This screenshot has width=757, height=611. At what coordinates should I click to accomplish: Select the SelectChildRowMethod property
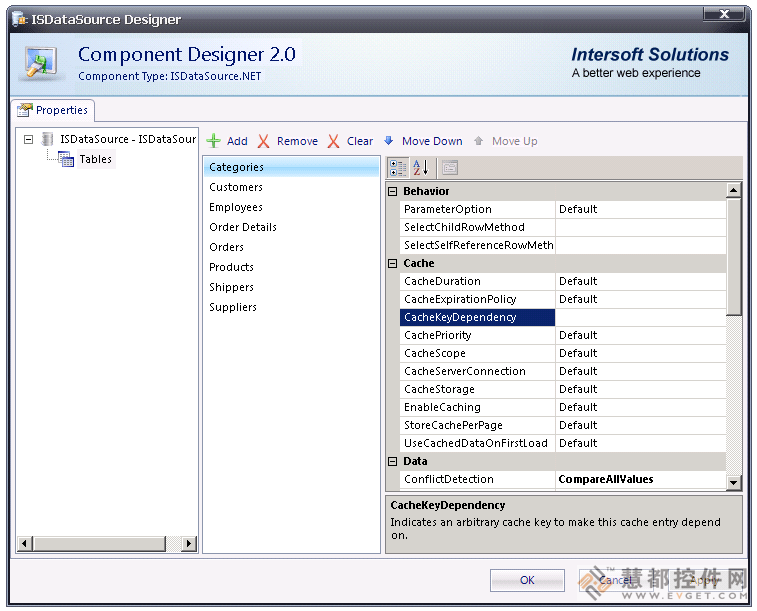[x=477, y=227]
